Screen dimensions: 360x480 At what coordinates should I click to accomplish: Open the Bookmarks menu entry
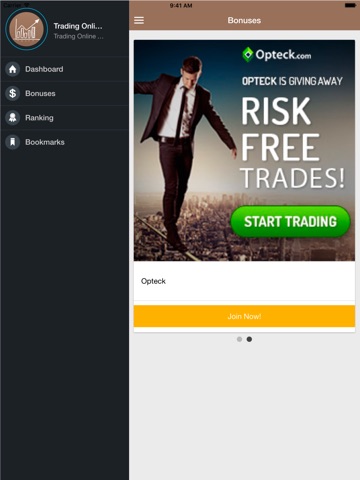(65, 142)
